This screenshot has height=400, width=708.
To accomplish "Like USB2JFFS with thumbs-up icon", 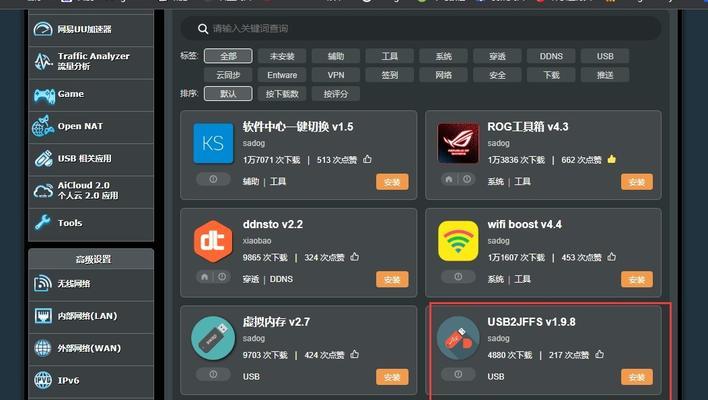I will pyautogui.click(x=599, y=354).
